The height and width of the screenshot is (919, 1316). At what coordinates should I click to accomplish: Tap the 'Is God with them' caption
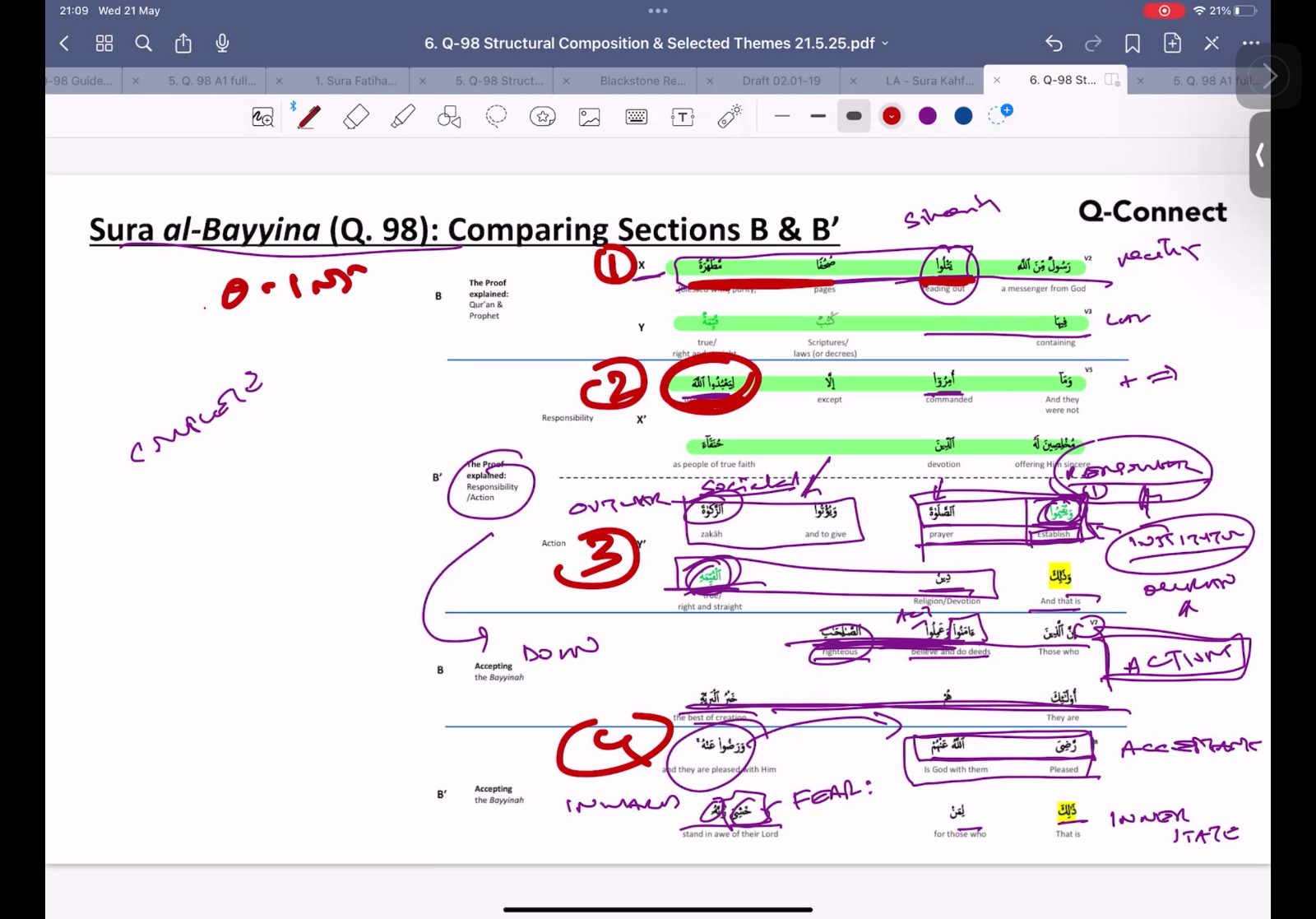click(x=956, y=769)
